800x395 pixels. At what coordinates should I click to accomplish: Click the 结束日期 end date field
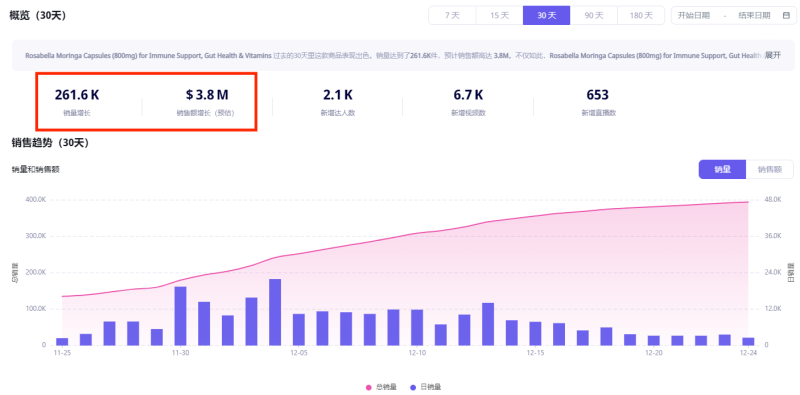[754, 15]
